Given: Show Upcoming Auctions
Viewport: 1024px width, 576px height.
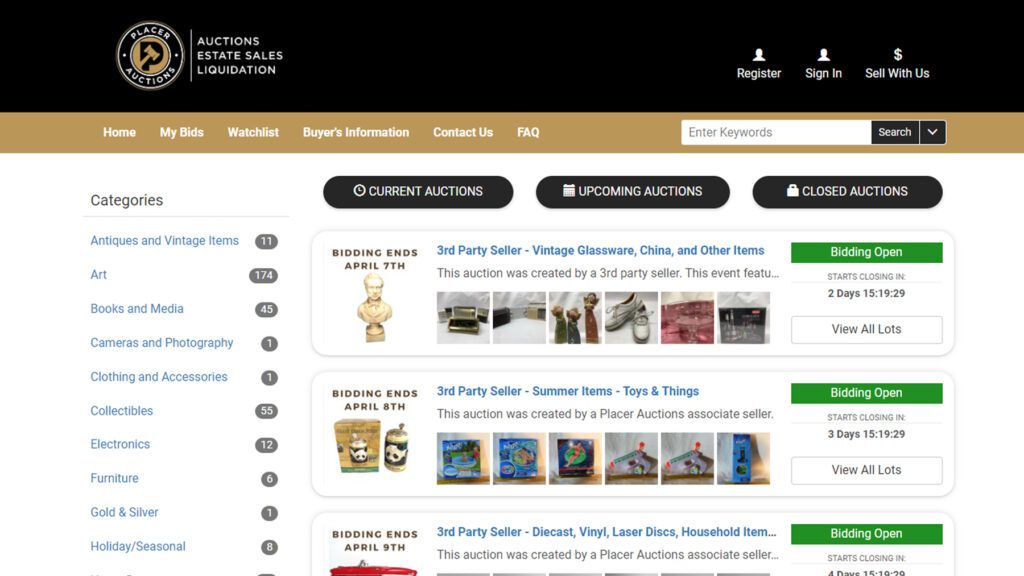Looking at the screenshot, I should pos(633,191).
